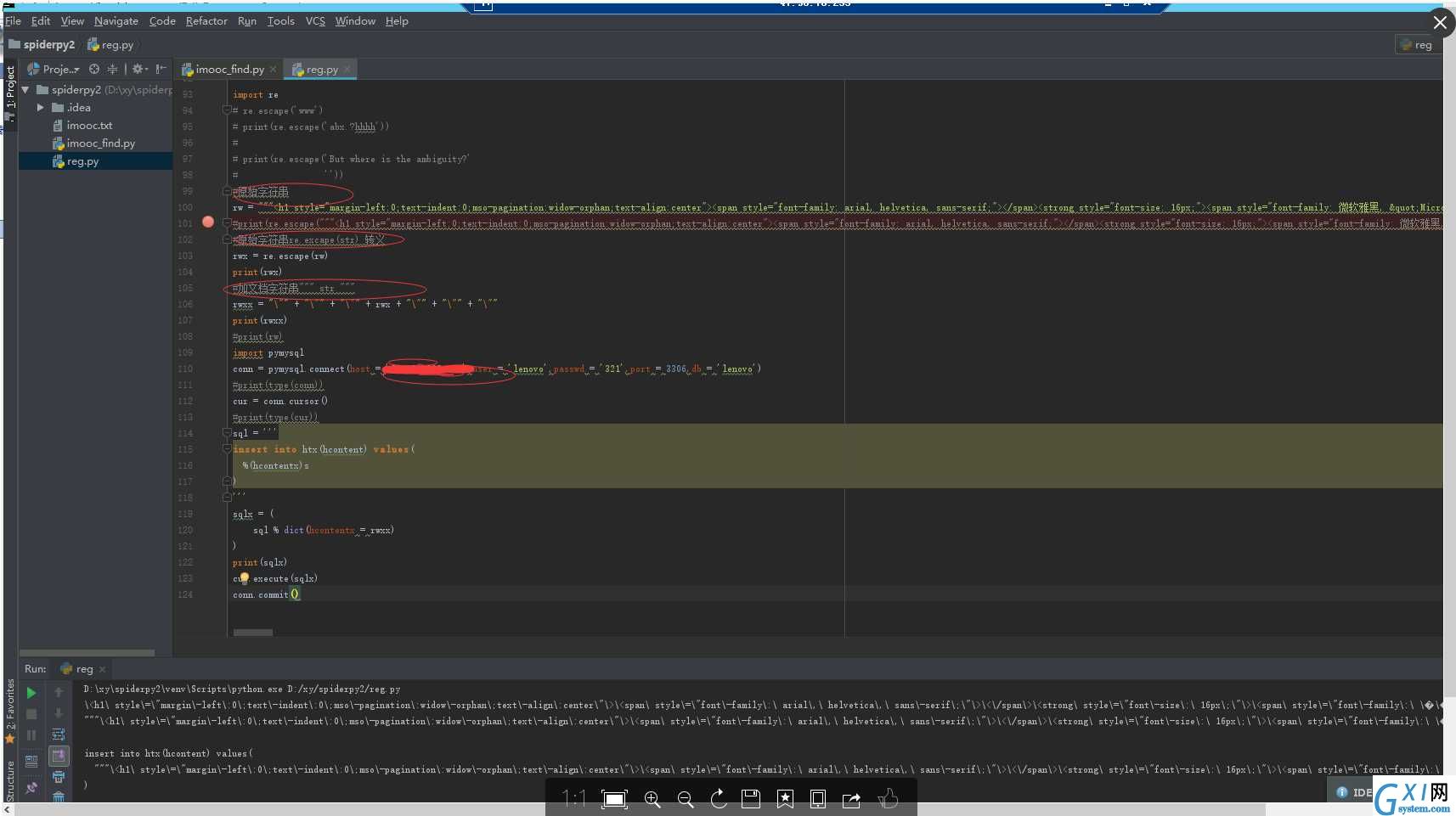This screenshot has width=1456, height=816.
Task: Close the reg.py editor tab
Action: (347, 70)
